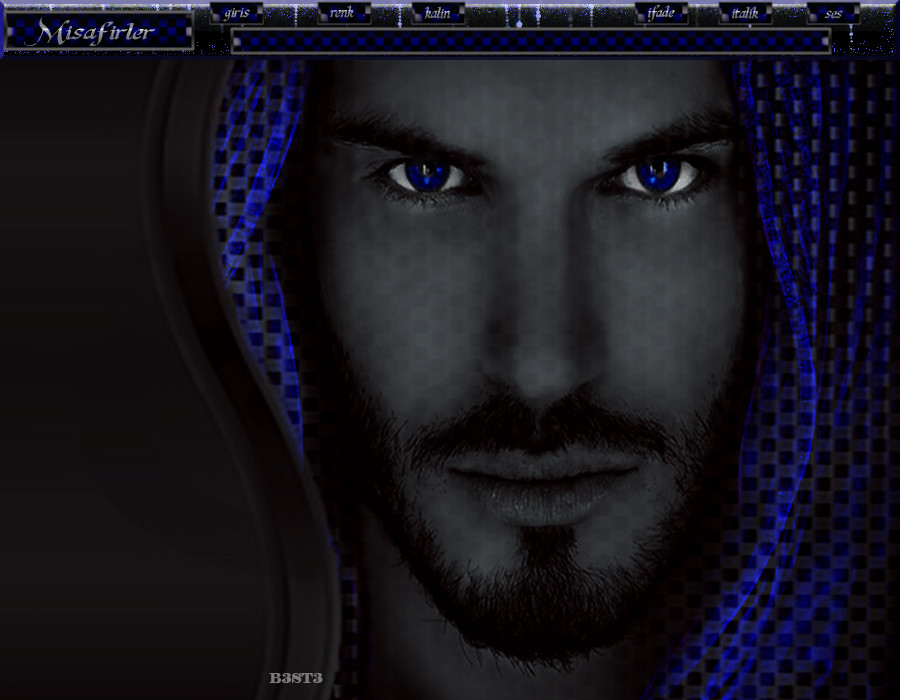Click the gray square left of Misafirler

[10, 32]
